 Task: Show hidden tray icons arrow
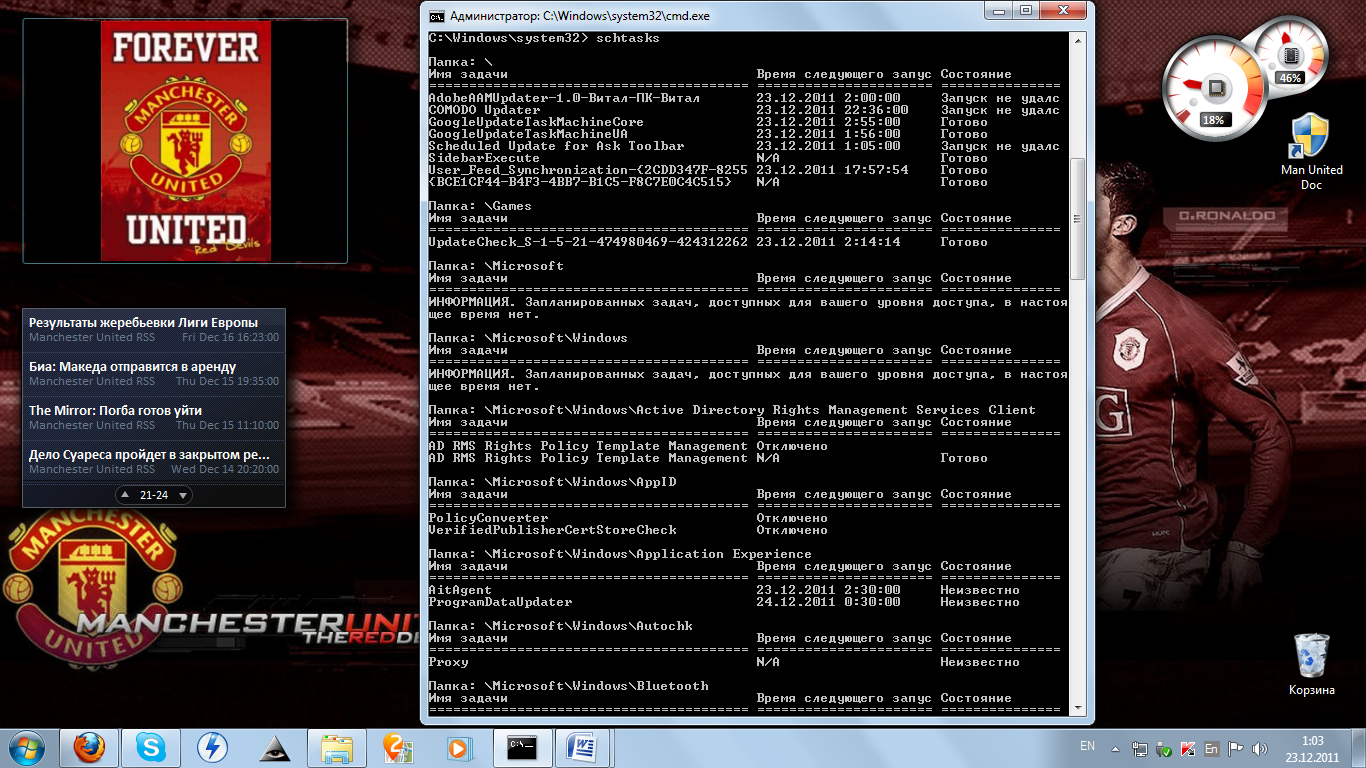[x=1117, y=748]
